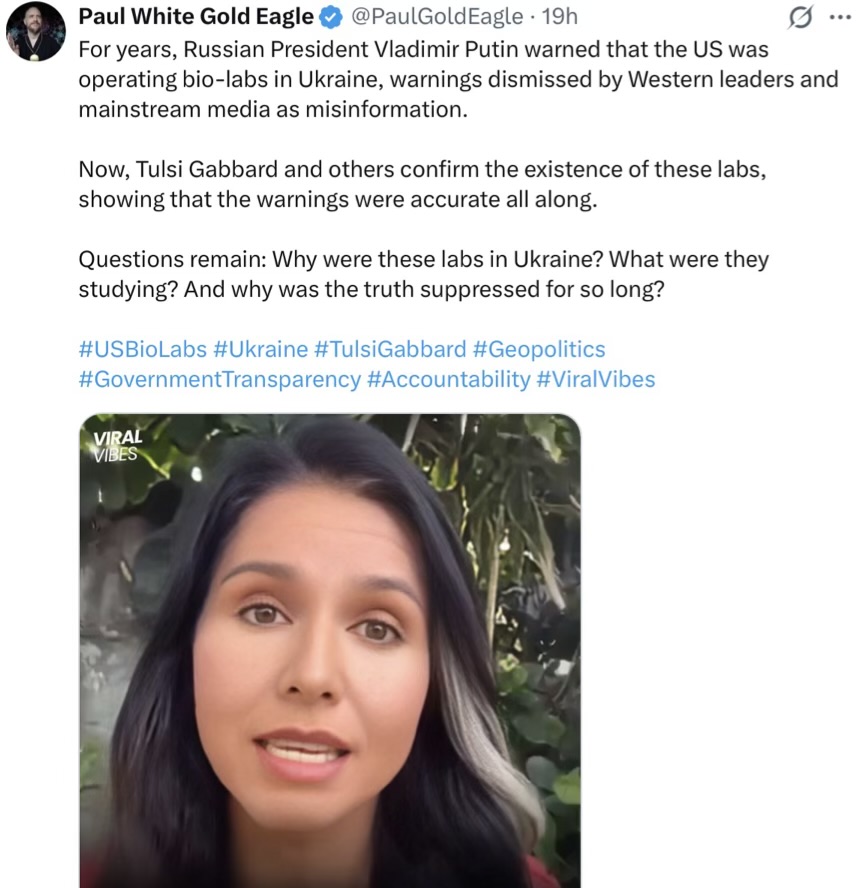Follow the #TulsiGabbard hashtag link

pos(390,349)
